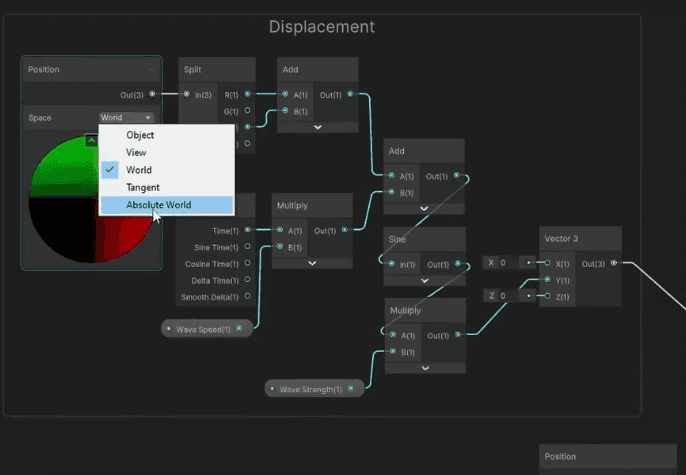The height and width of the screenshot is (475, 686).
Task: Expand the first Add node preview chevron
Action: (318, 127)
